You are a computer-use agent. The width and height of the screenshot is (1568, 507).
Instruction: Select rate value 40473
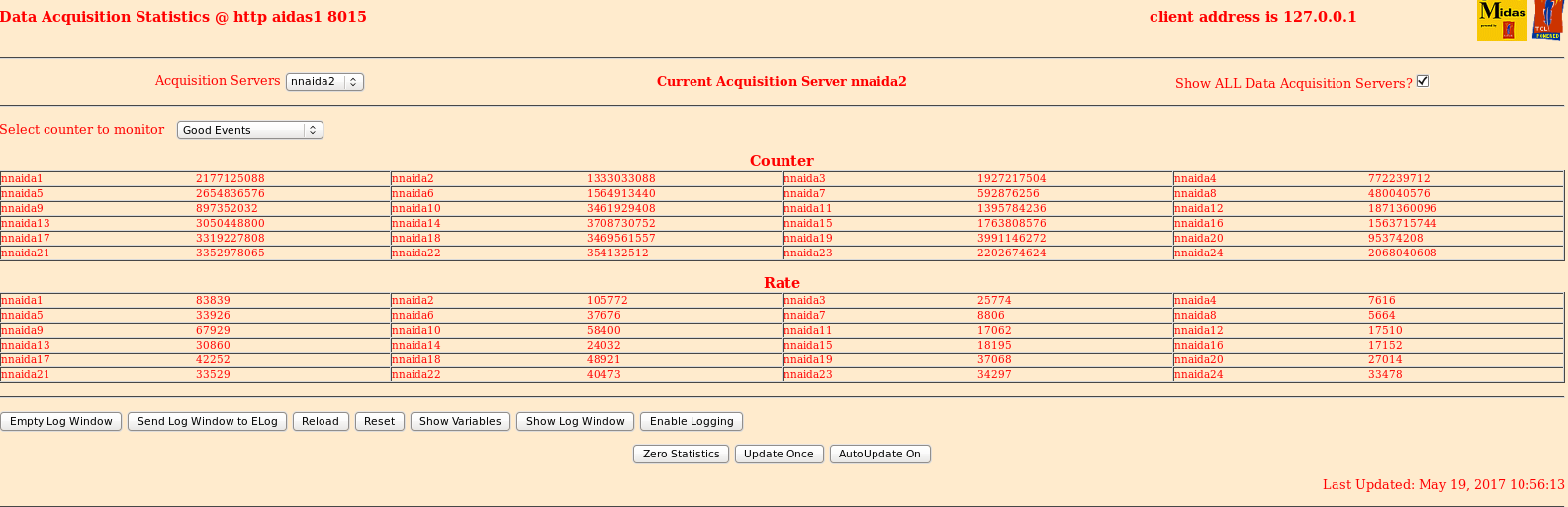(603, 375)
